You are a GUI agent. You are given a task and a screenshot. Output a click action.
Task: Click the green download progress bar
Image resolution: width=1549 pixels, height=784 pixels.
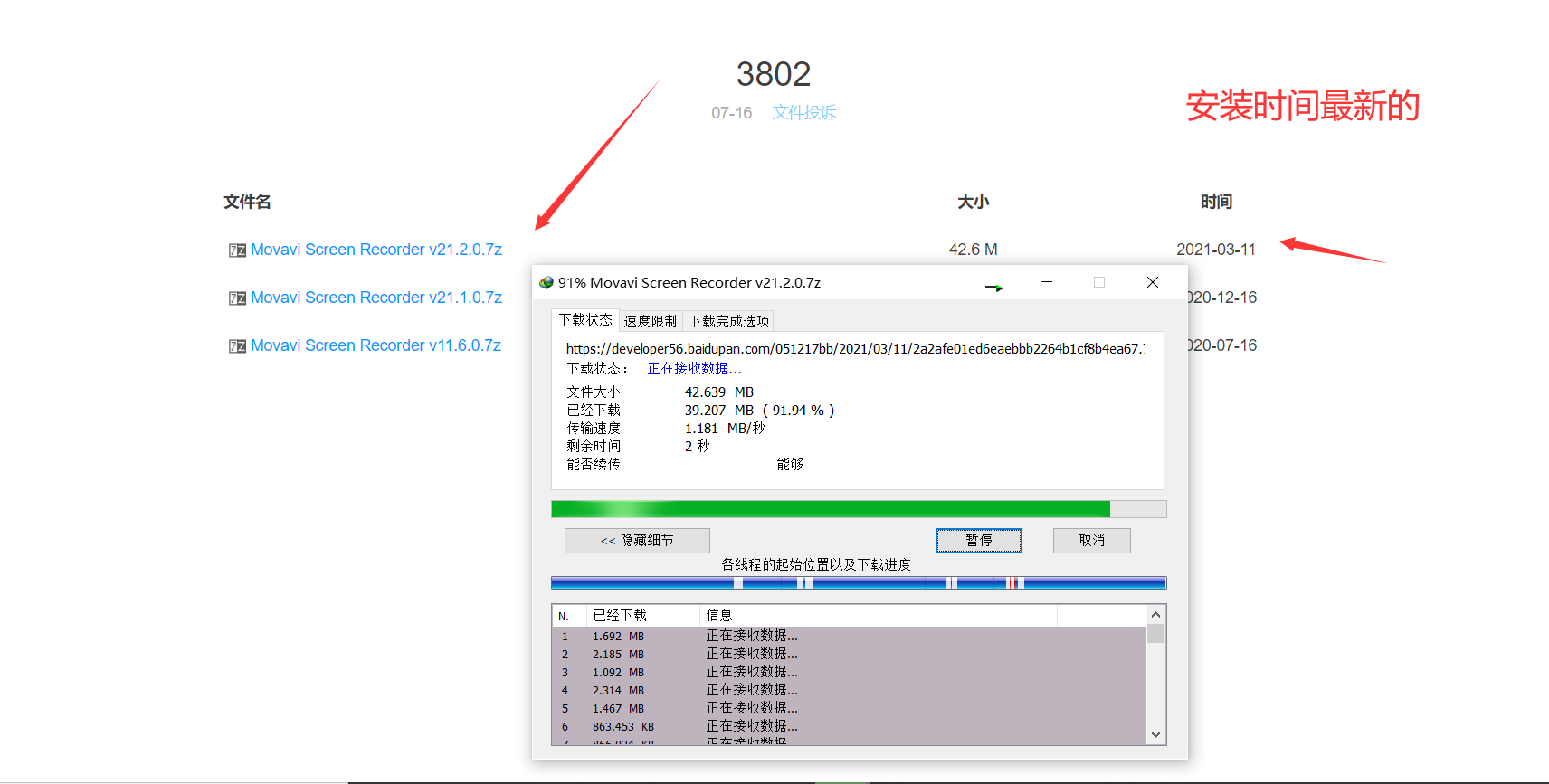click(x=859, y=509)
